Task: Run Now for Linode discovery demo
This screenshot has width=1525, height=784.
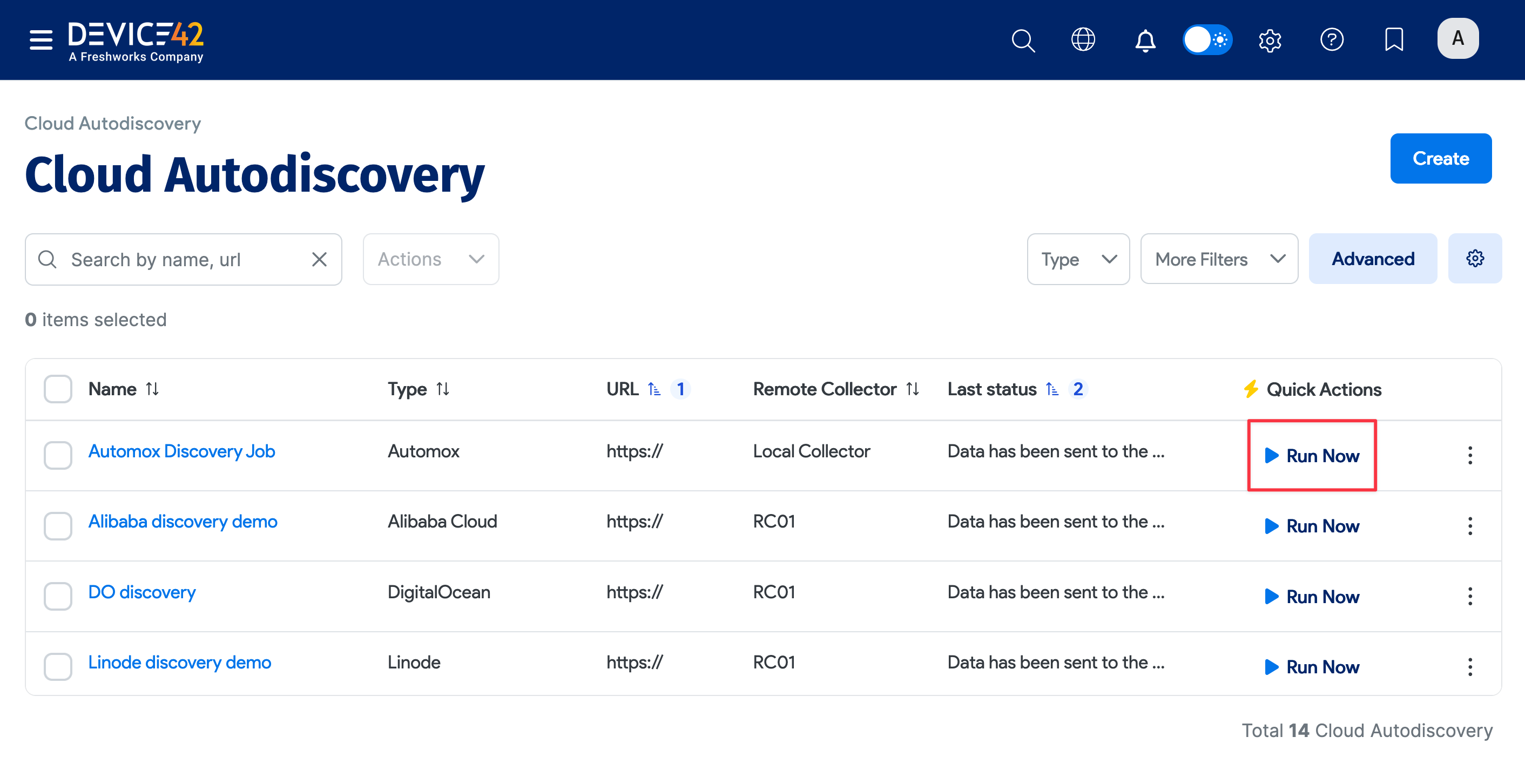Action: (x=1312, y=667)
